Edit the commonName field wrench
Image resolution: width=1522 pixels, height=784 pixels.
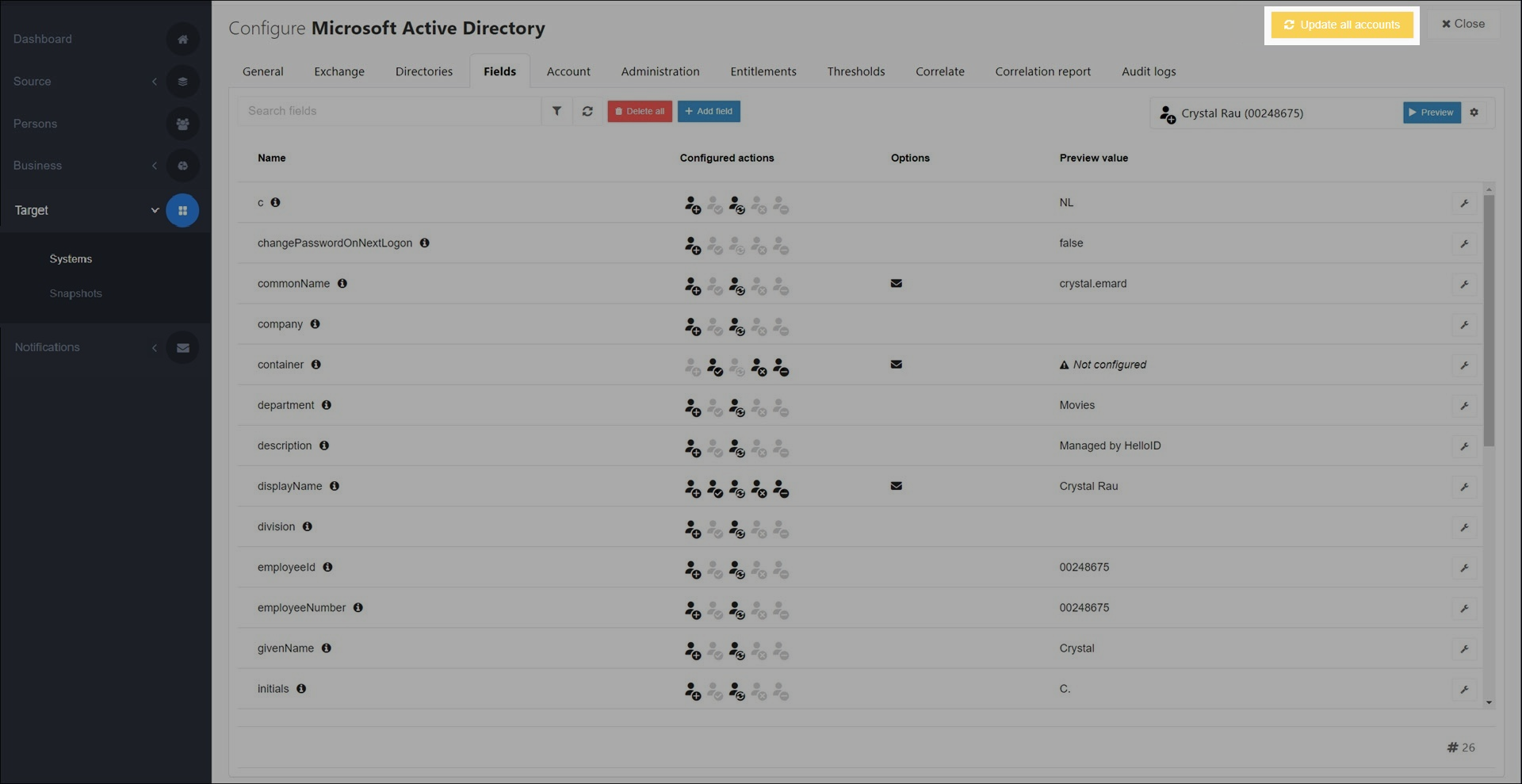1464,284
